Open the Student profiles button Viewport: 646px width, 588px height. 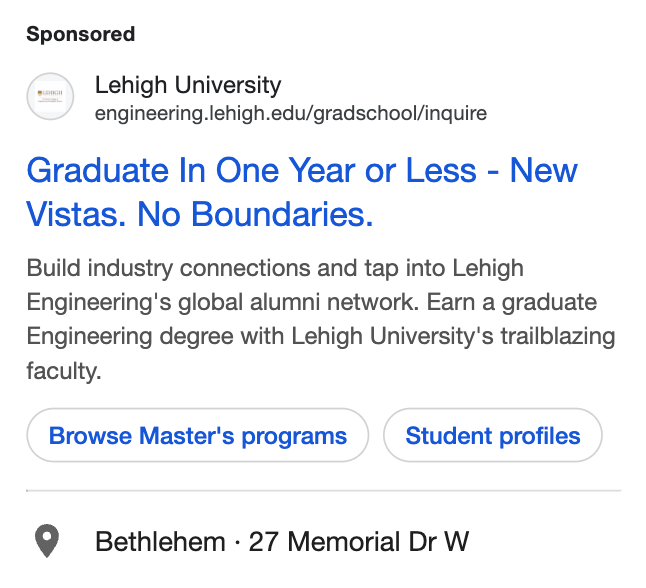492,436
